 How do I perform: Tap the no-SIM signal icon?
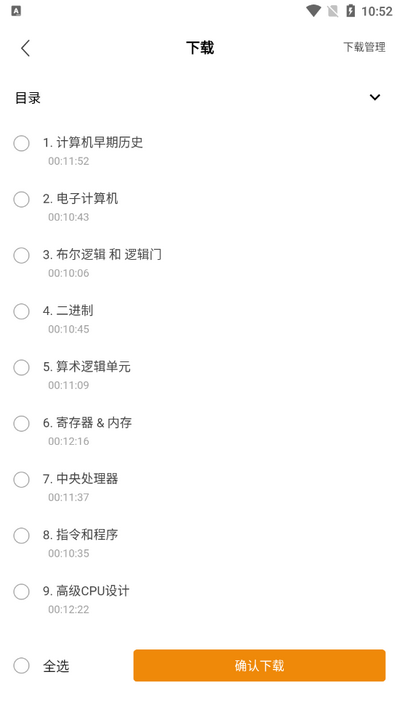pos(333,11)
